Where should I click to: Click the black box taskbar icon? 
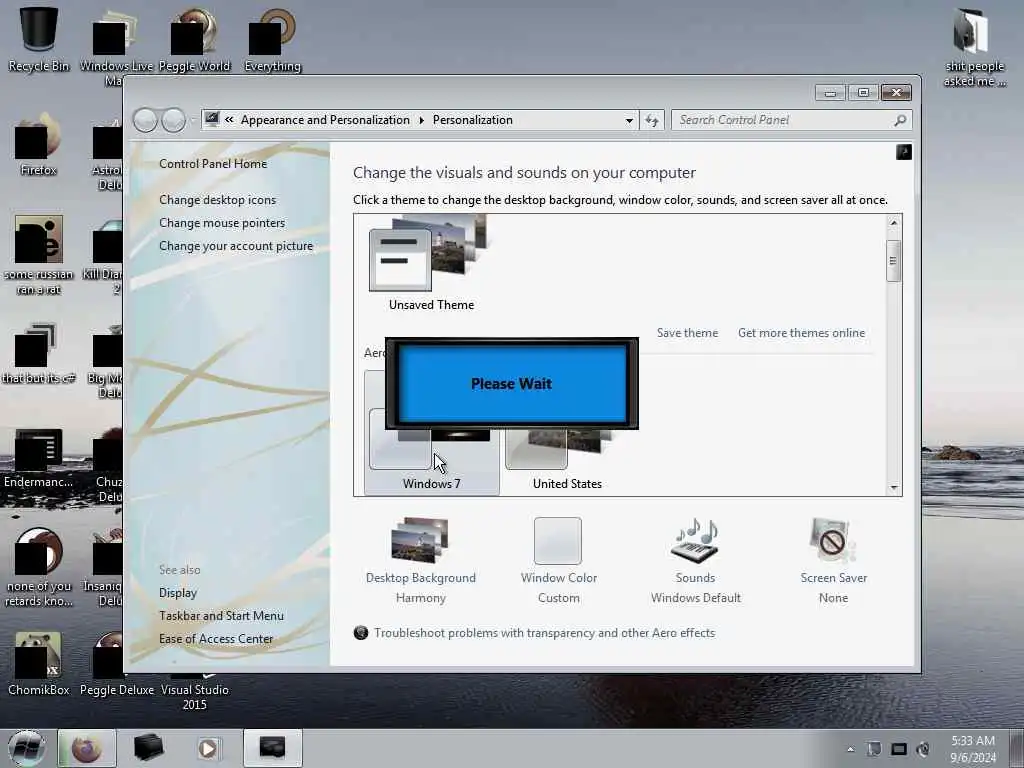148,748
